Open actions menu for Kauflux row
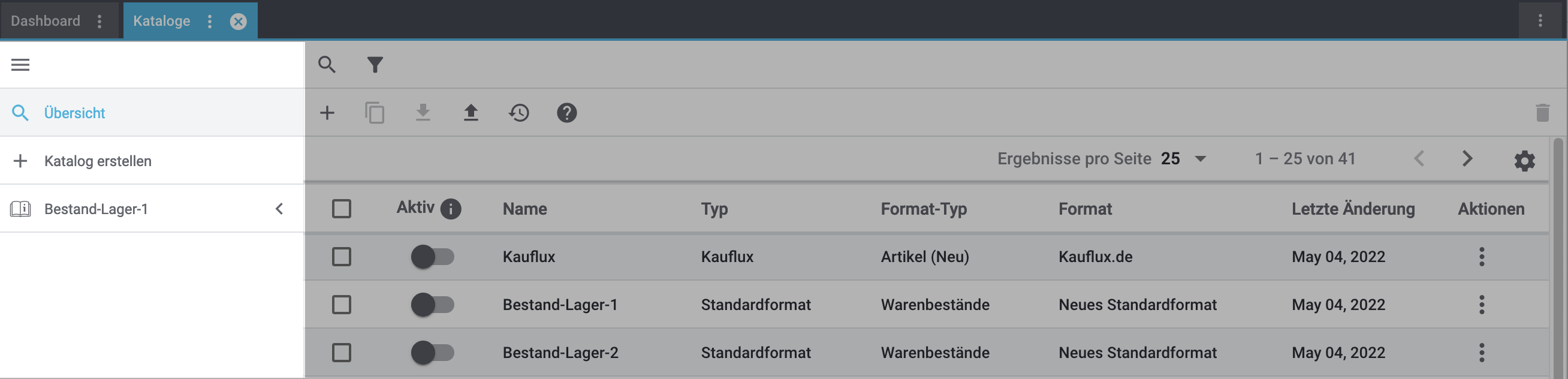The image size is (1568, 379). pyautogui.click(x=1482, y=257)
